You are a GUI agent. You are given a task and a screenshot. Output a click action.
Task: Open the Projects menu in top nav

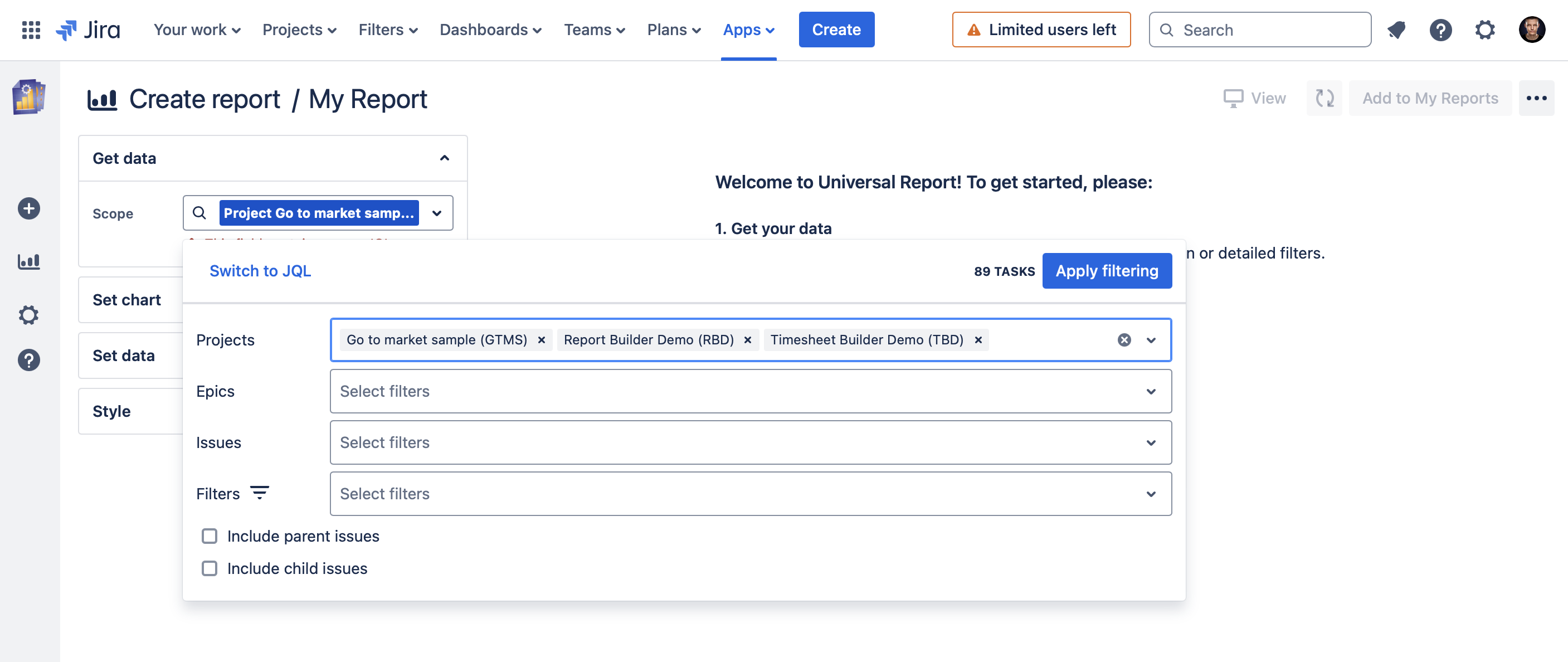coord(299,30)
